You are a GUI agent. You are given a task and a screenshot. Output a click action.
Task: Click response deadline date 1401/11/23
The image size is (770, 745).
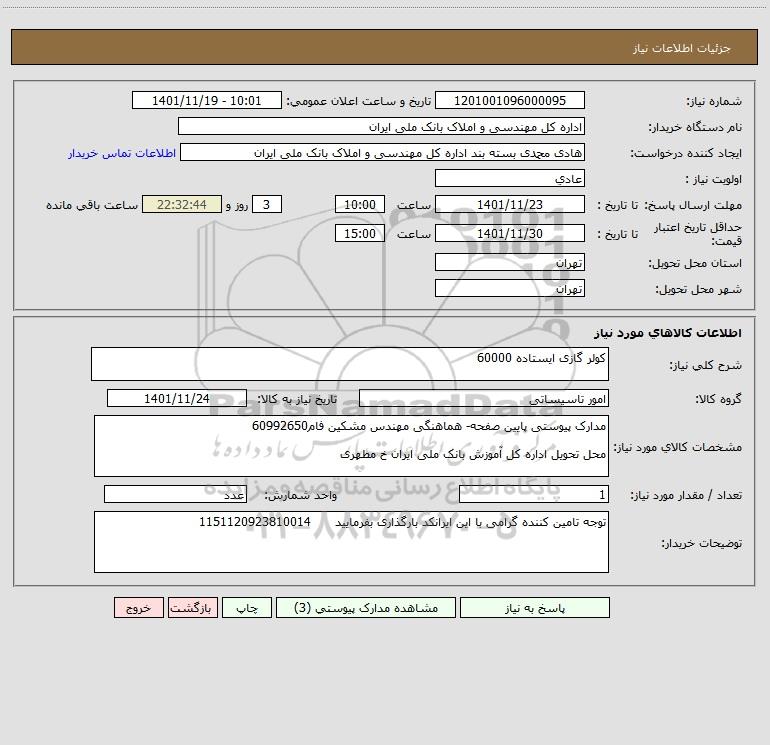510,204
